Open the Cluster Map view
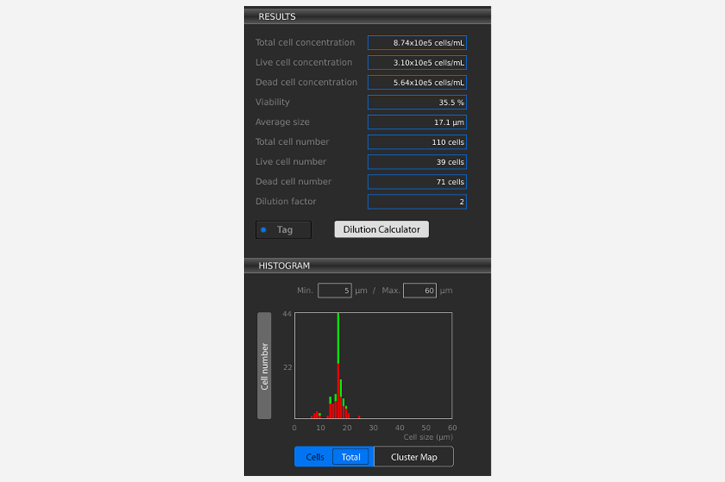725x482 pixels. coord(414,457)
